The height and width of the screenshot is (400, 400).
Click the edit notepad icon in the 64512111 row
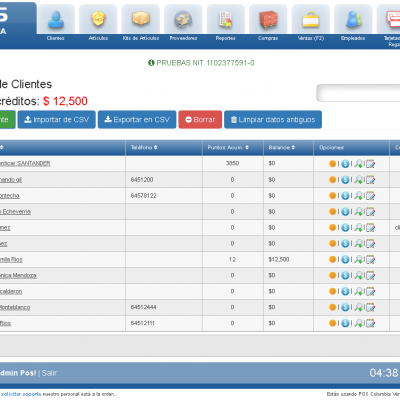coord(371,323)
